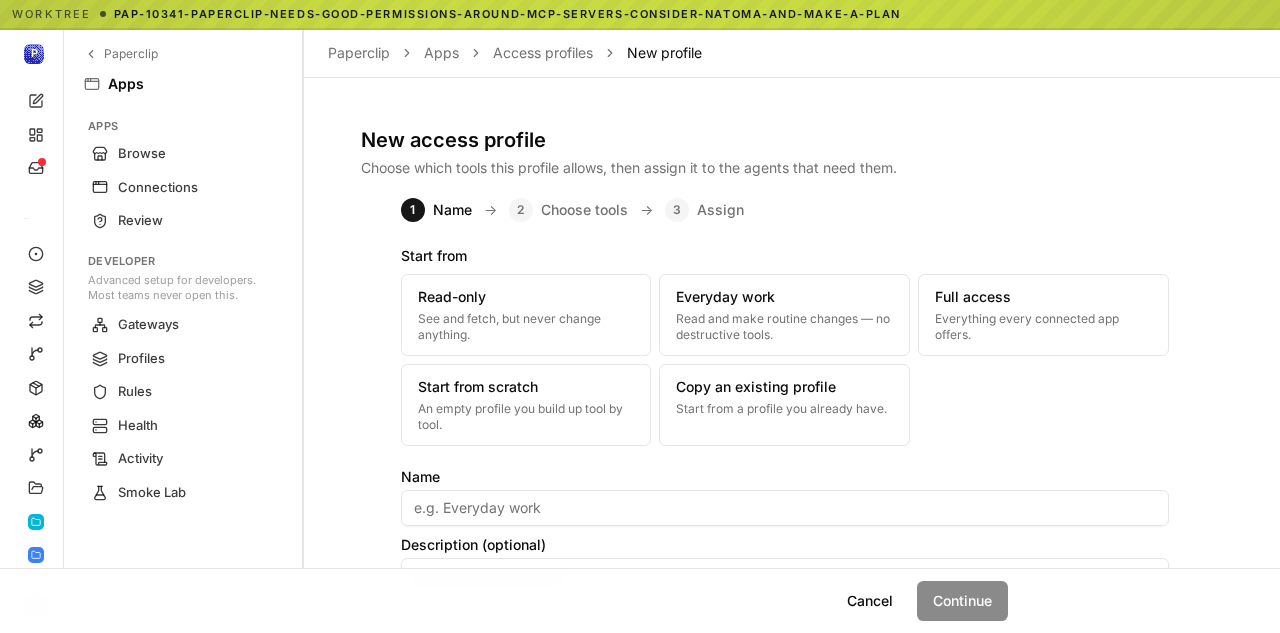Go back via Paperclip chevron link
1280x633 pixels.
tap(122, 54)
